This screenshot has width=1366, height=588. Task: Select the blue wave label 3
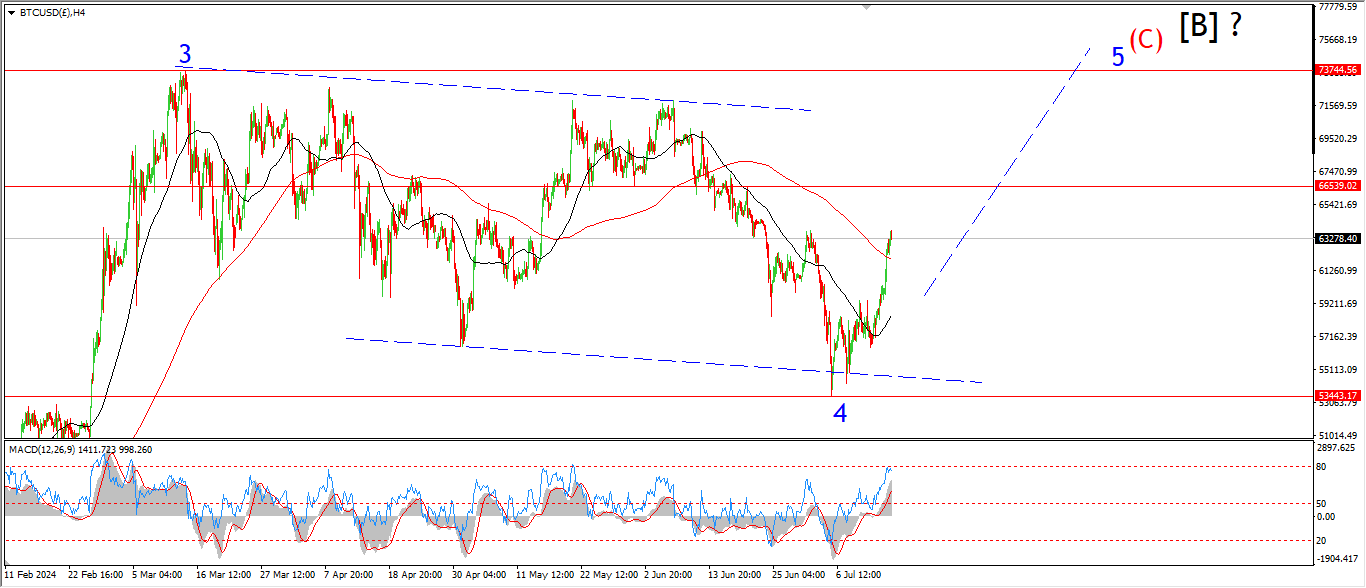(185, 54)
